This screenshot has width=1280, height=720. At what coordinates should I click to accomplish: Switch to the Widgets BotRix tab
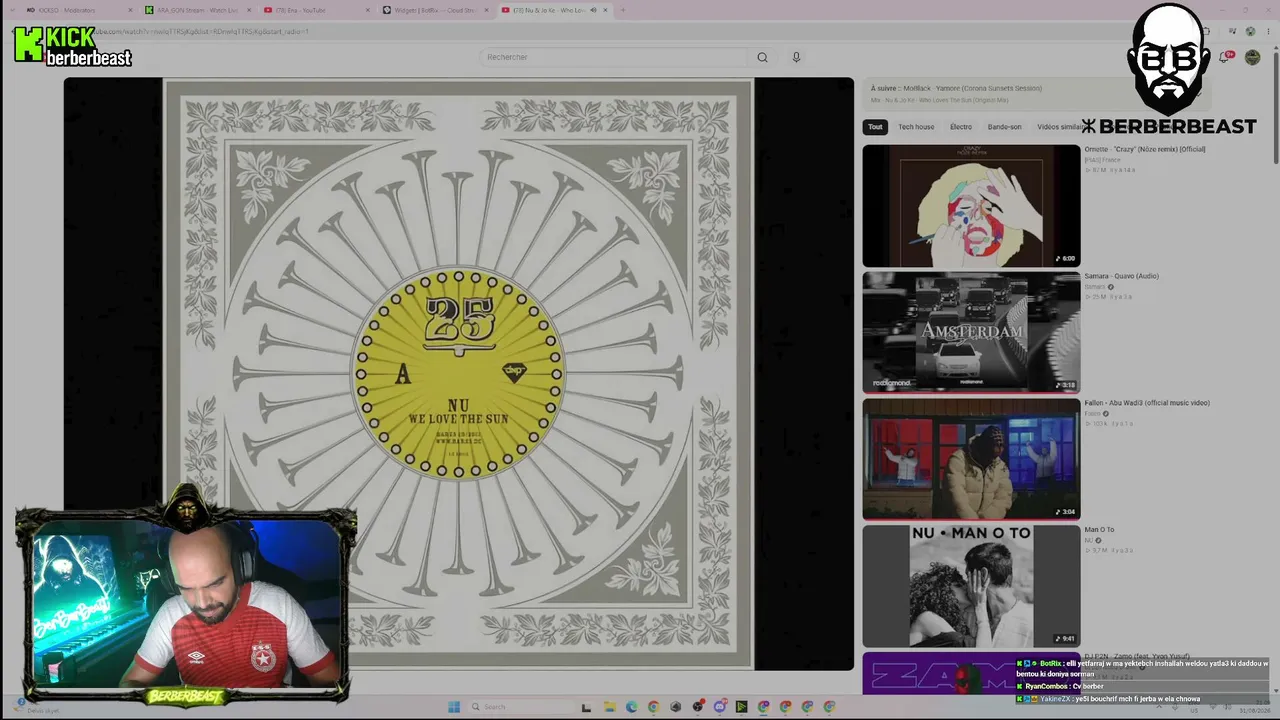tap(436, 10)
